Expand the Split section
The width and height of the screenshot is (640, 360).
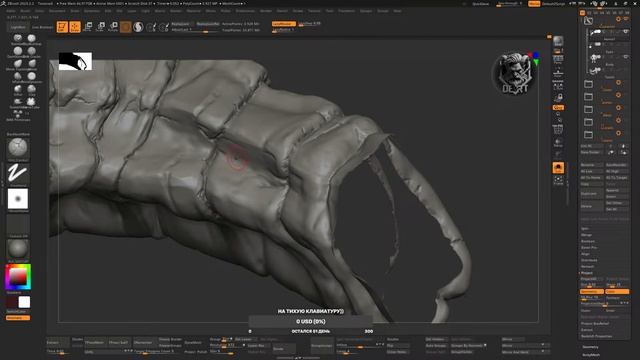pyautogui.click(x=585, y=229)
